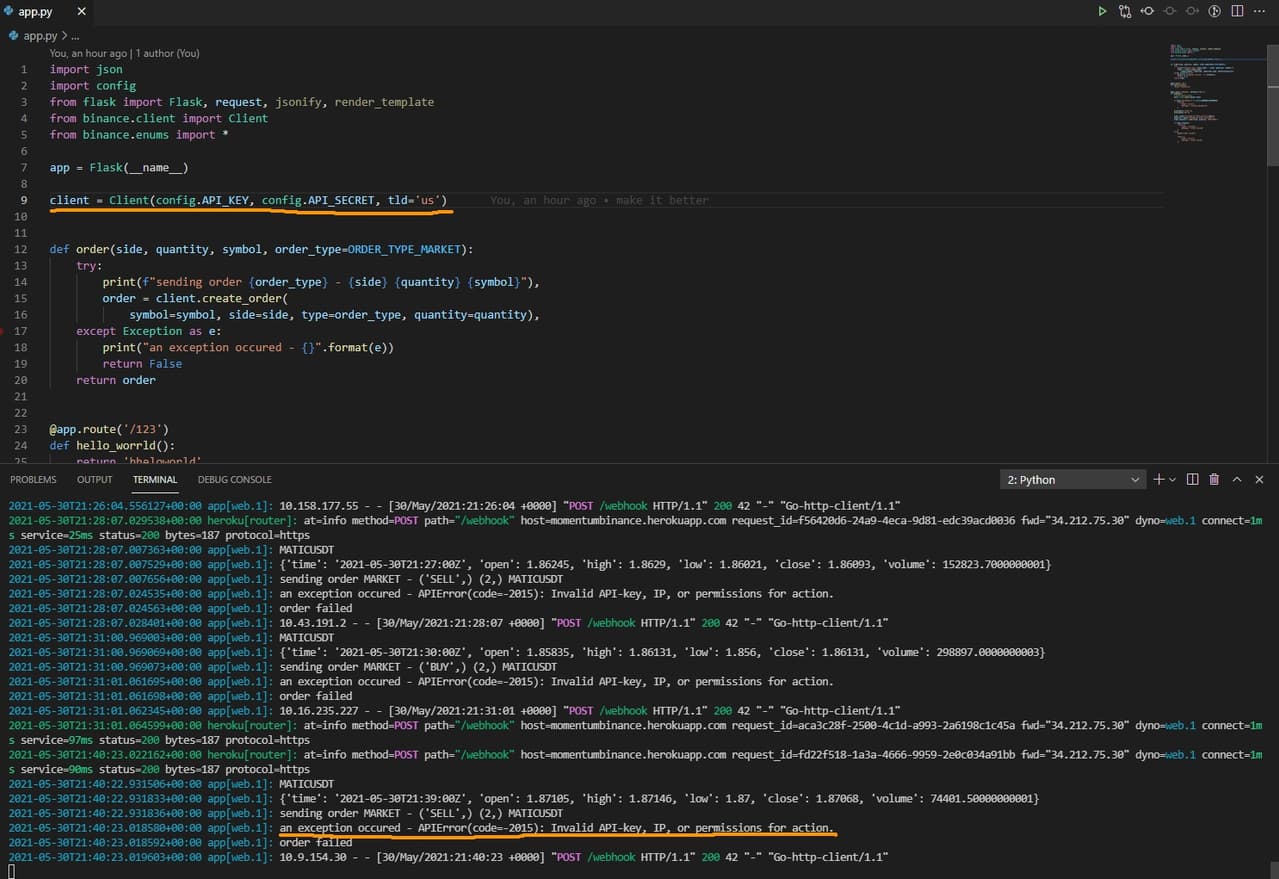Open the compare changes icon in the editor toolbar
The image size is (1279, 879).
click(1125, 12)
